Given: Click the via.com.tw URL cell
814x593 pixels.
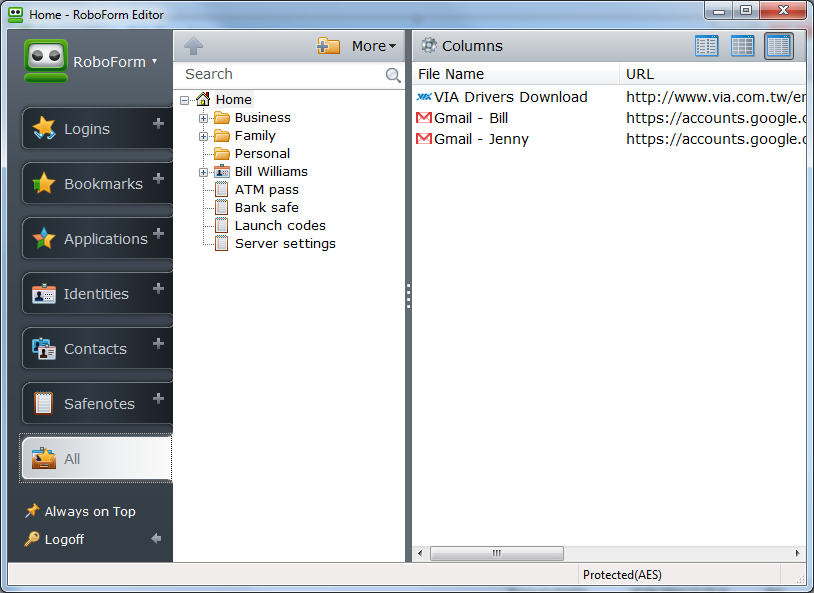Looking at the screenshot, I should pyautogui.click(x=715, y=97).
